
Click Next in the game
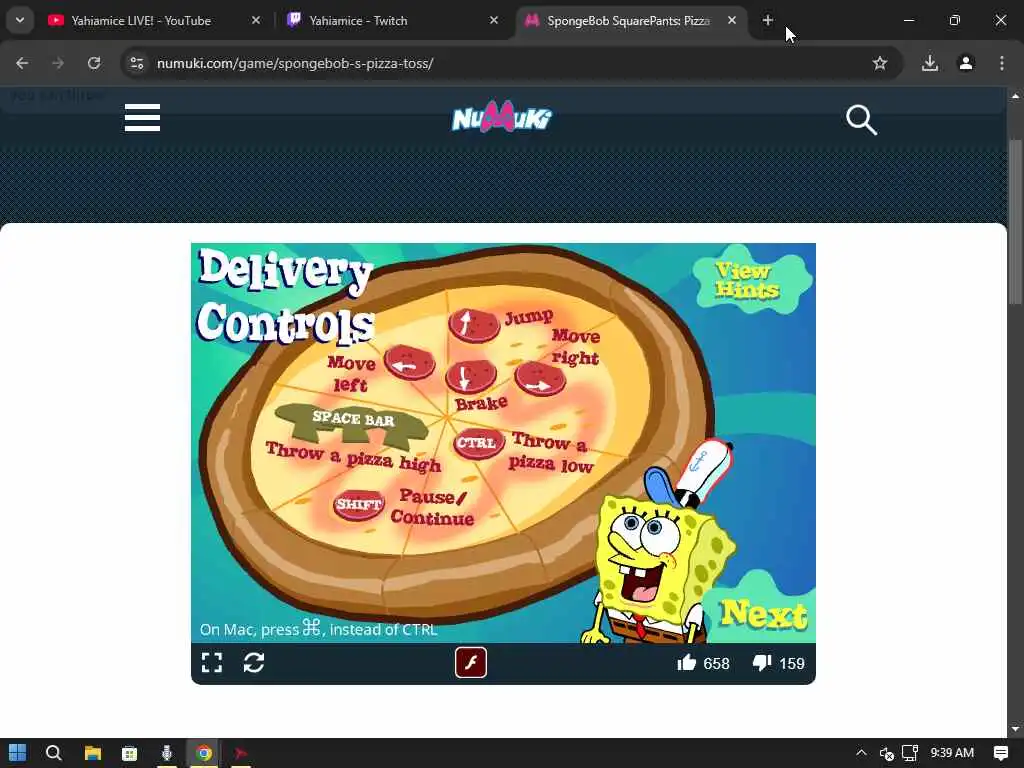point(763,614)
